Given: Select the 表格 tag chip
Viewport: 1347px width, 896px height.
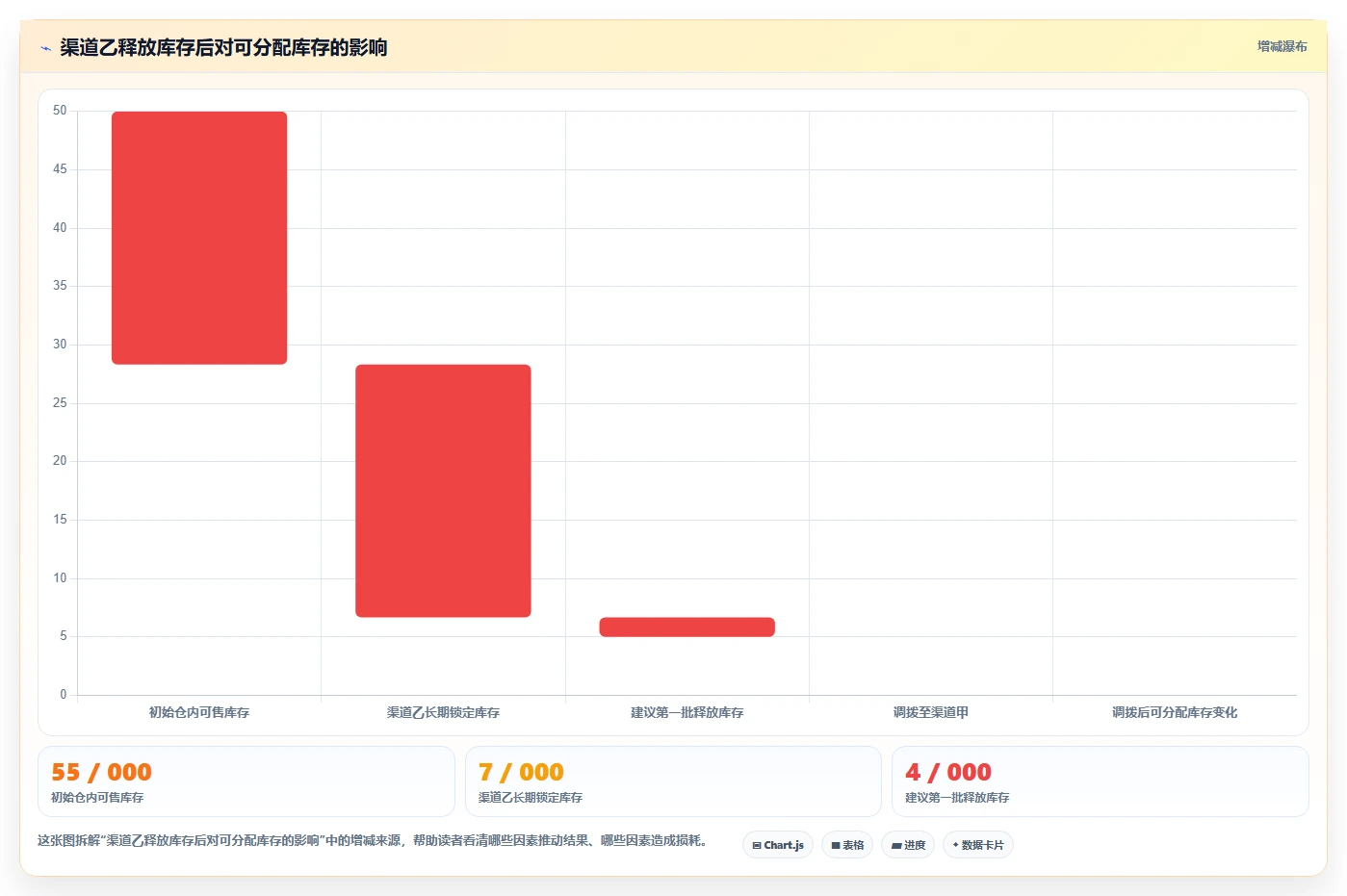Looking at the screenshot, I should 847,845.
